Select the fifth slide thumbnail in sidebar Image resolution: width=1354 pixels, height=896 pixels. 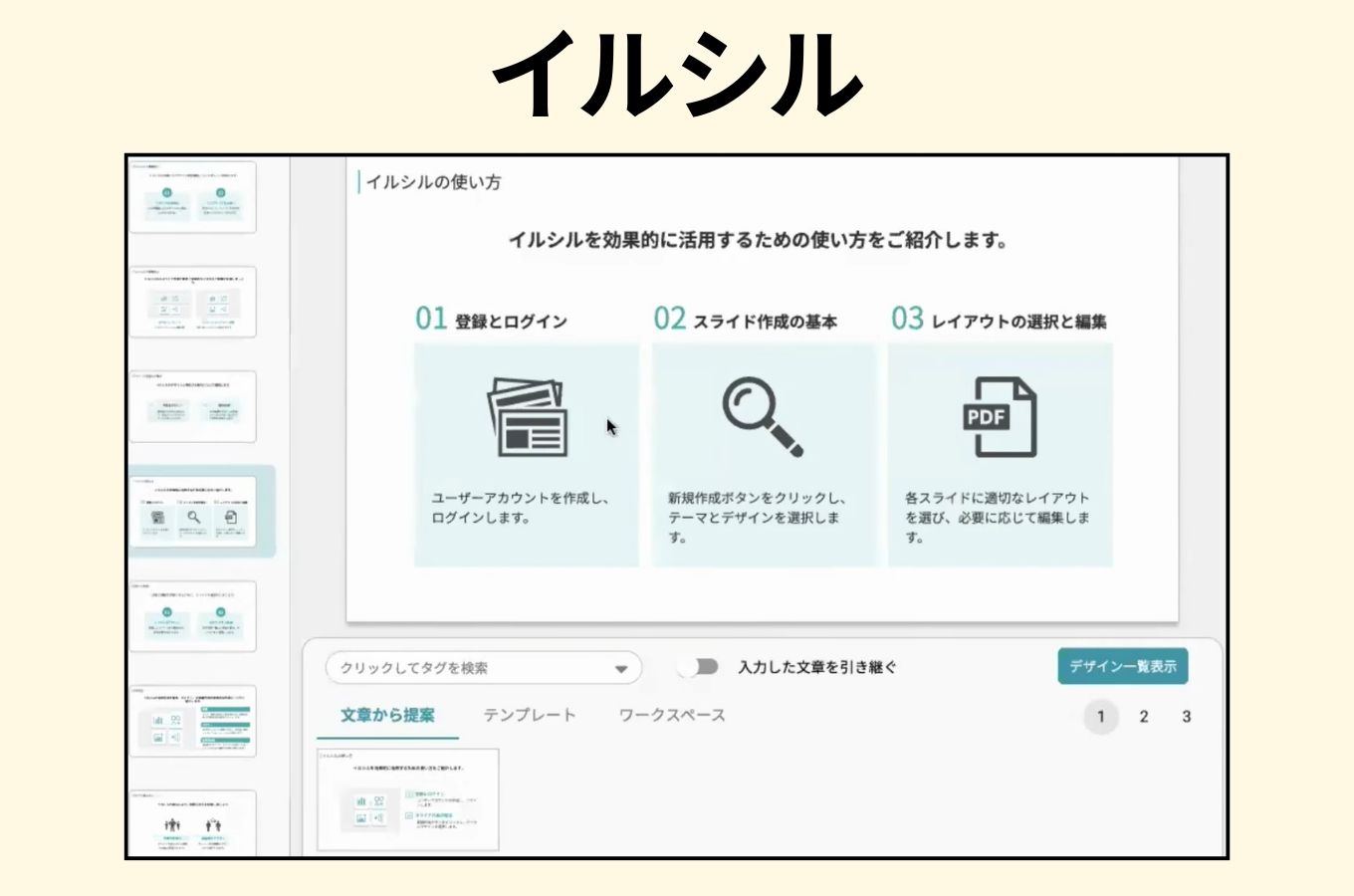193,616
